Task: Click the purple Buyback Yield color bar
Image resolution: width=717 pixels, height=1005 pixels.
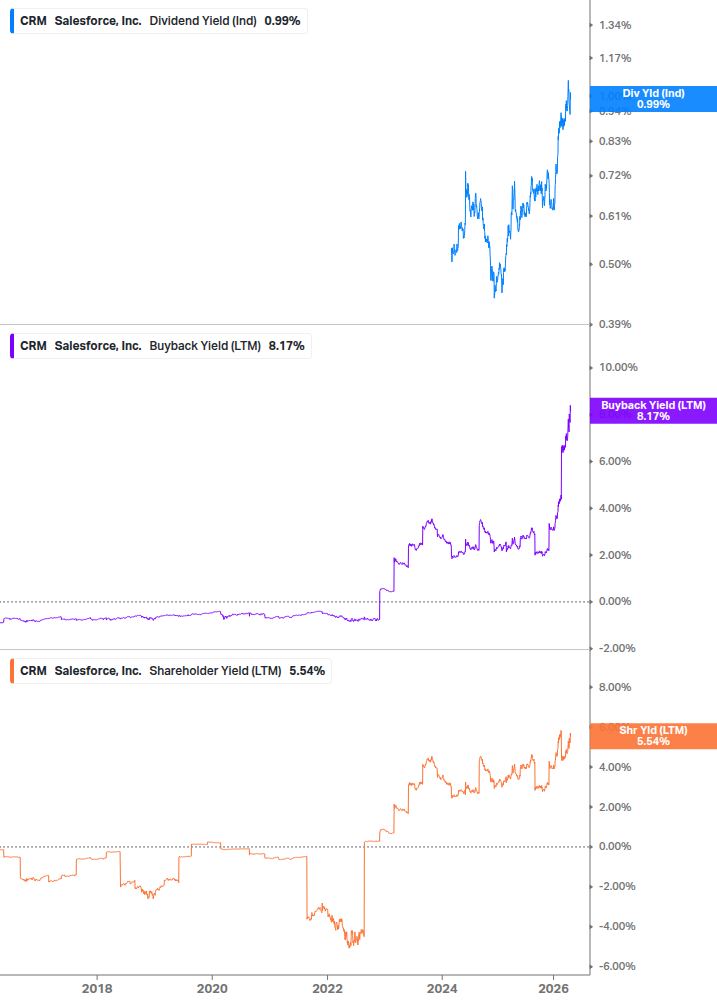Action: [12, 345]
